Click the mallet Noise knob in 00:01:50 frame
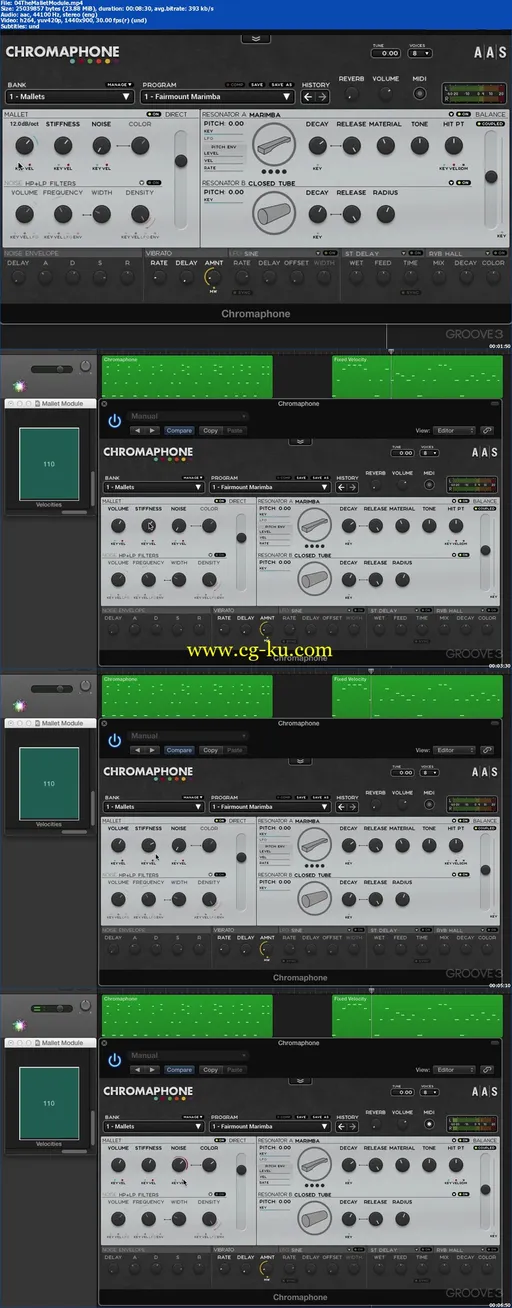 pos(101,146)
